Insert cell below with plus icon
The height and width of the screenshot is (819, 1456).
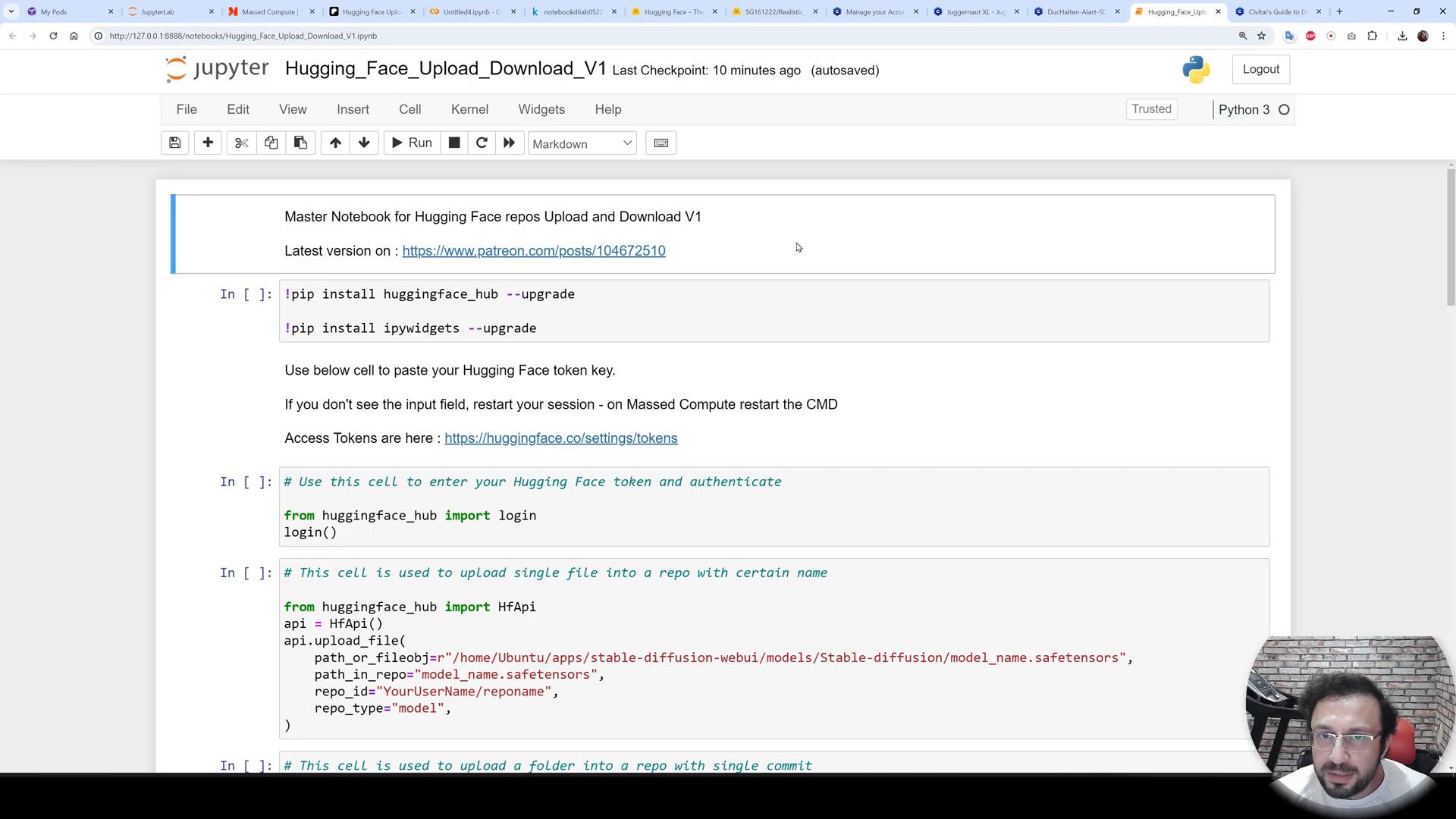(x=208, y=143)
